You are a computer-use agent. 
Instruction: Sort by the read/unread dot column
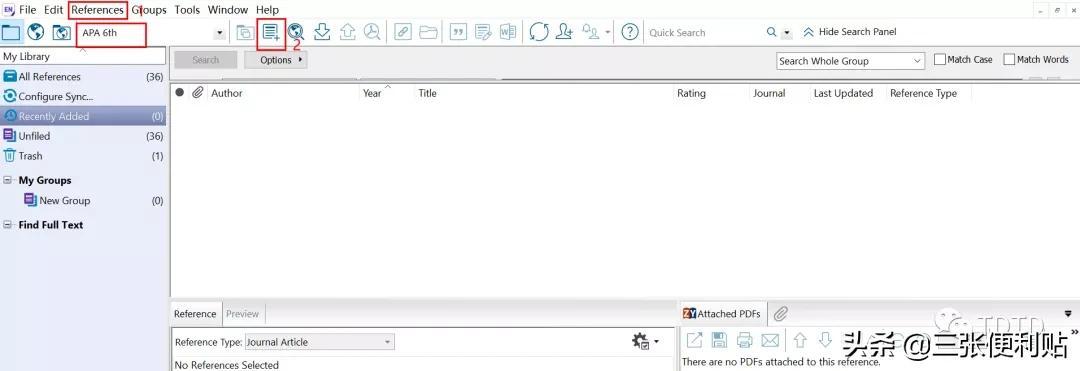point(180,92)
